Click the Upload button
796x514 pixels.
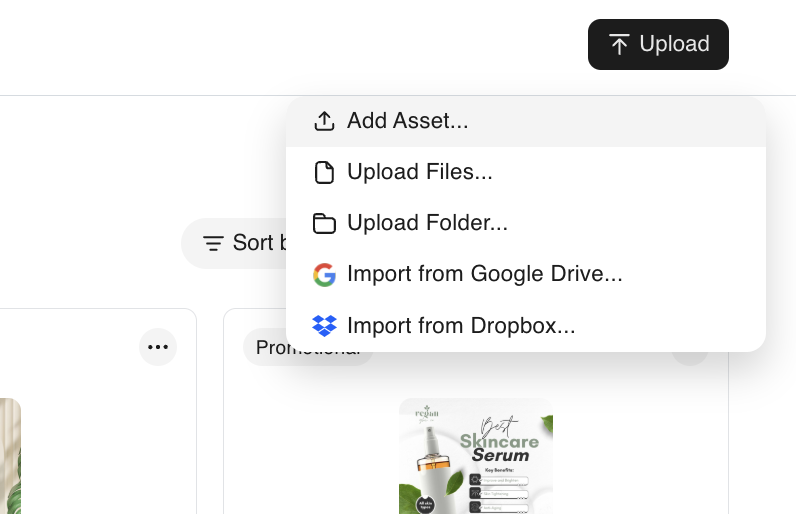(x=658, y=44)
